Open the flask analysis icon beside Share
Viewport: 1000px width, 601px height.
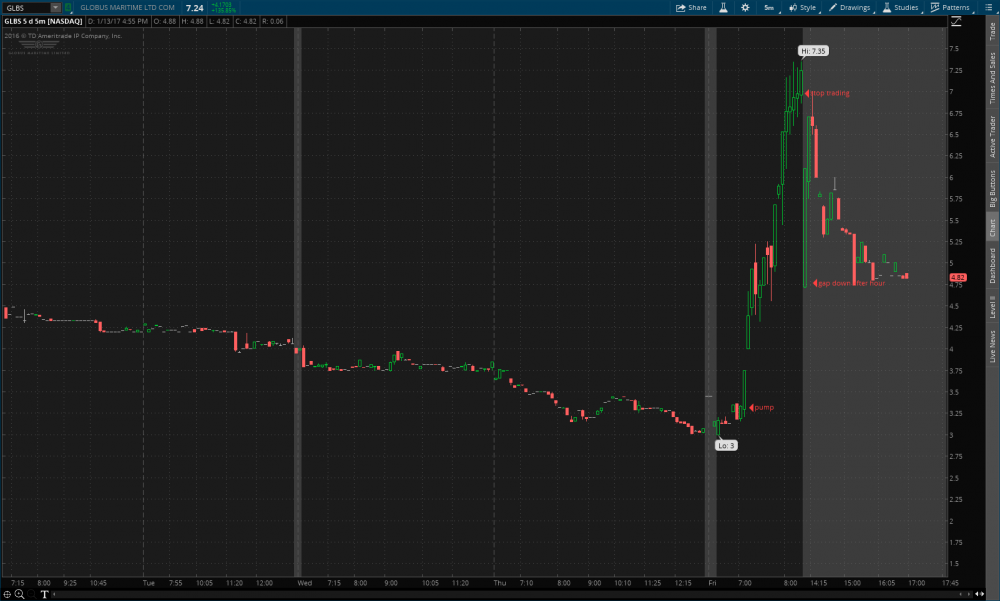[723, 7]
